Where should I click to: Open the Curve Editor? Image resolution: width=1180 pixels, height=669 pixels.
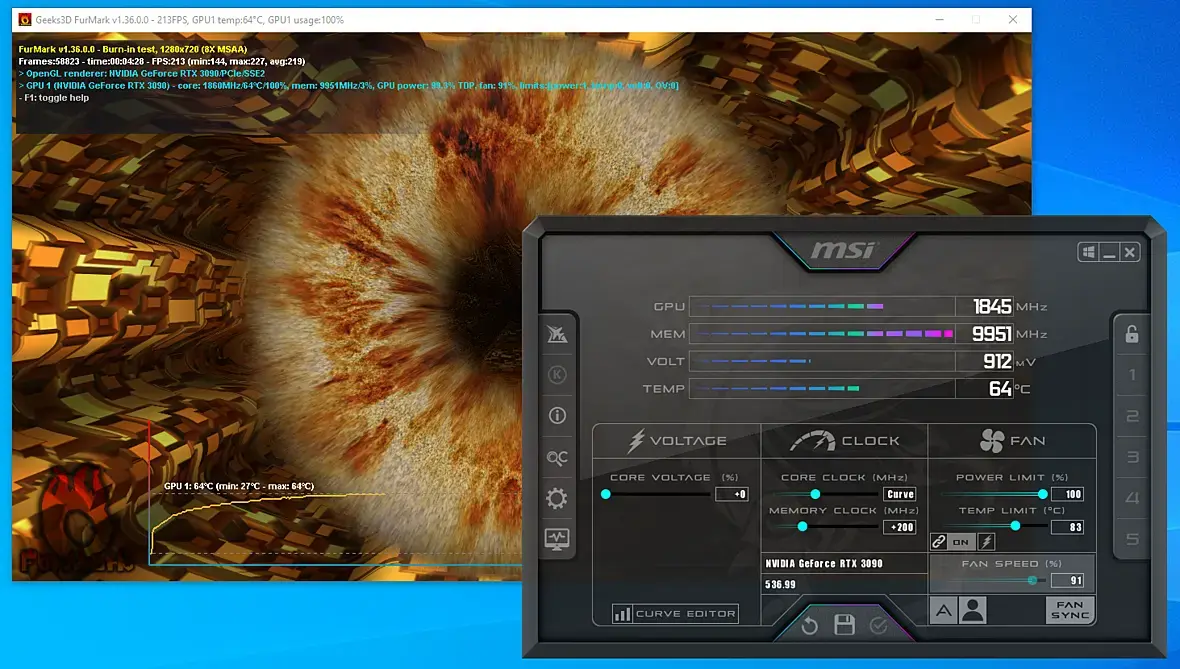pos(675,613)
